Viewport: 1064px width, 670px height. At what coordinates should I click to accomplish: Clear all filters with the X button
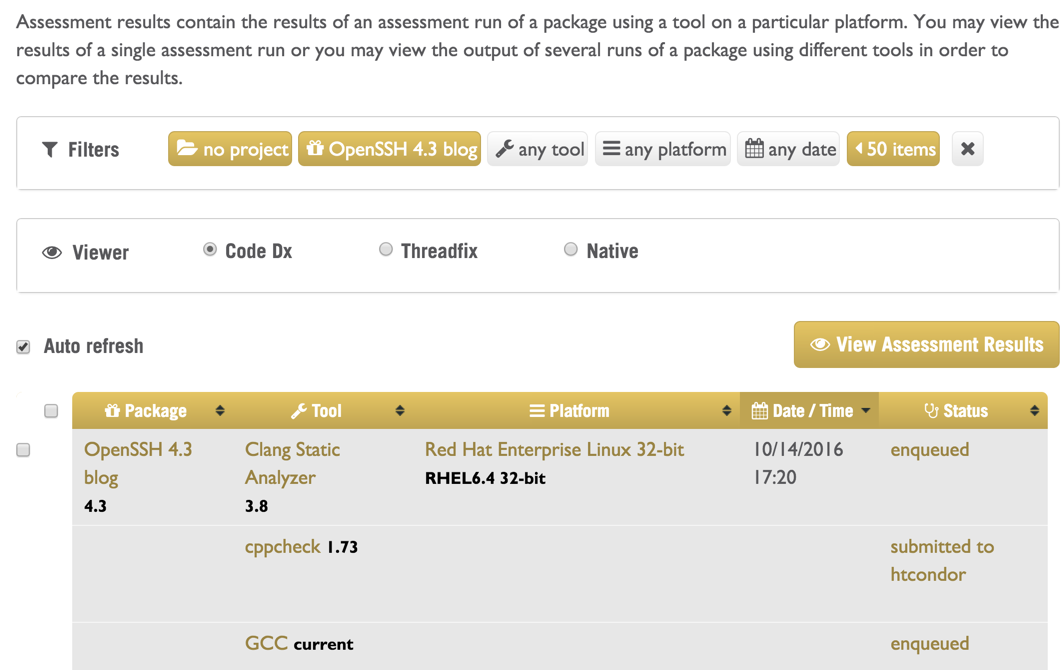coord(968,149)
